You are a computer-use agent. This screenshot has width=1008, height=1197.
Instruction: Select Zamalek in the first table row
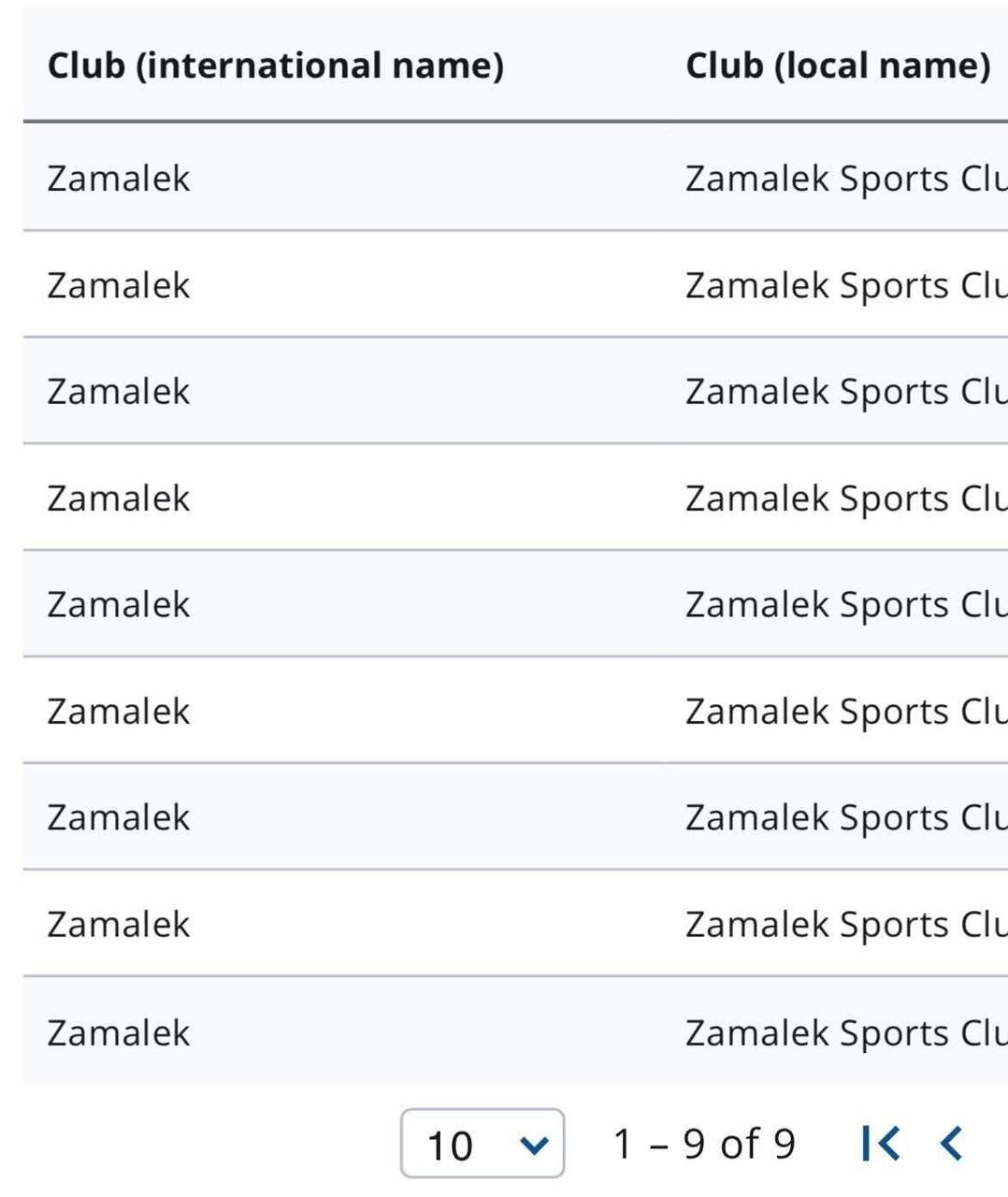119,178
